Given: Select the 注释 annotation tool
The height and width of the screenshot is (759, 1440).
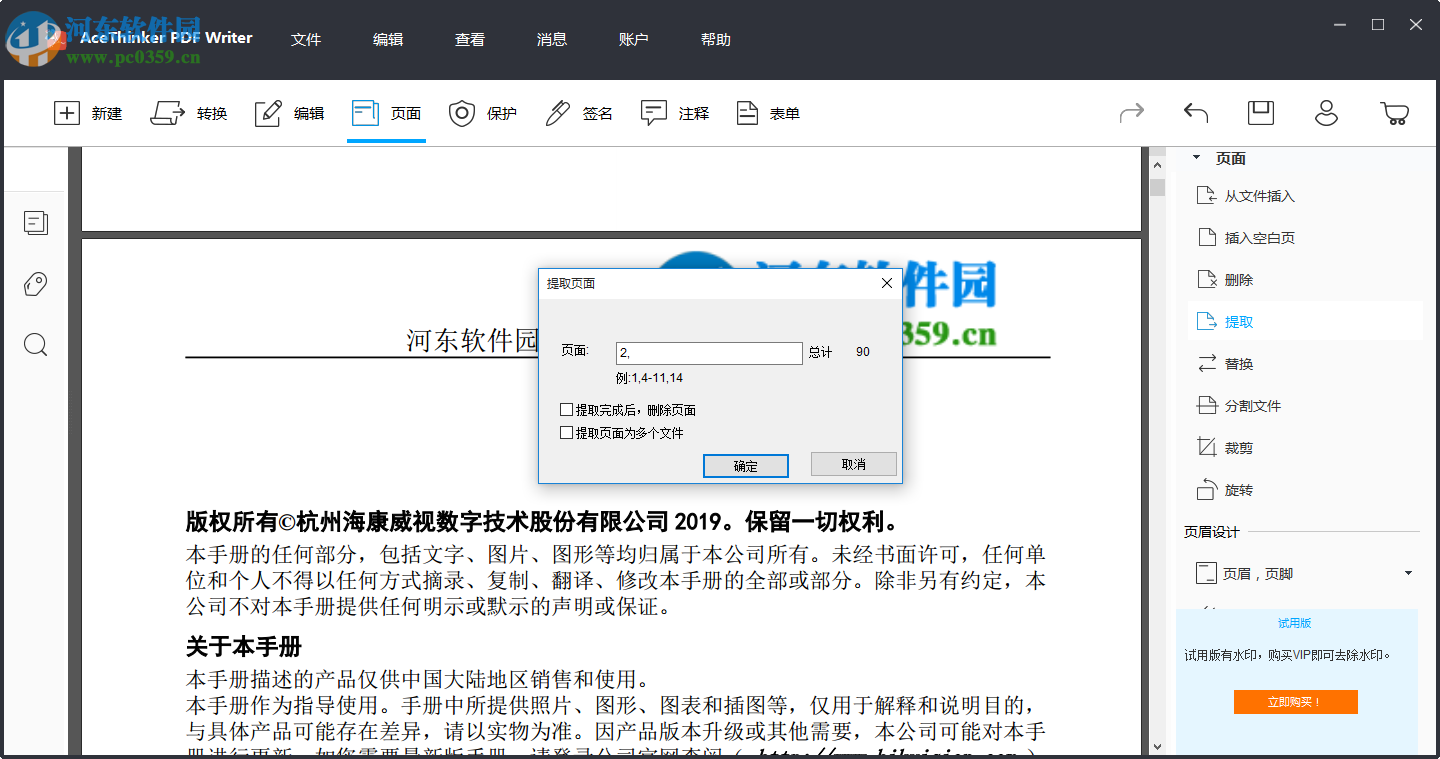Looking at the screenshot, I should tap(675, 113).
